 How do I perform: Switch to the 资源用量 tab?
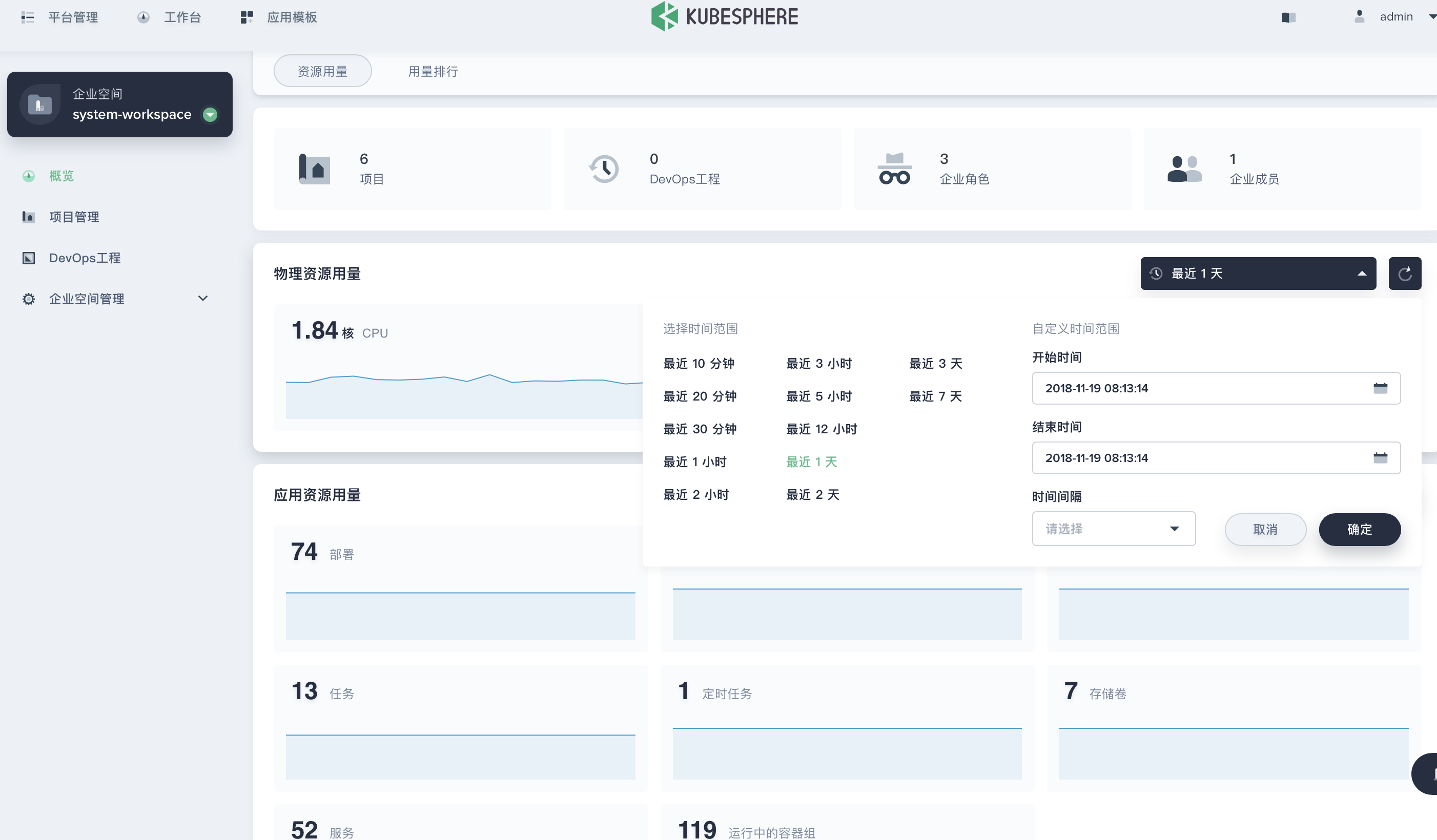[323, 71]
